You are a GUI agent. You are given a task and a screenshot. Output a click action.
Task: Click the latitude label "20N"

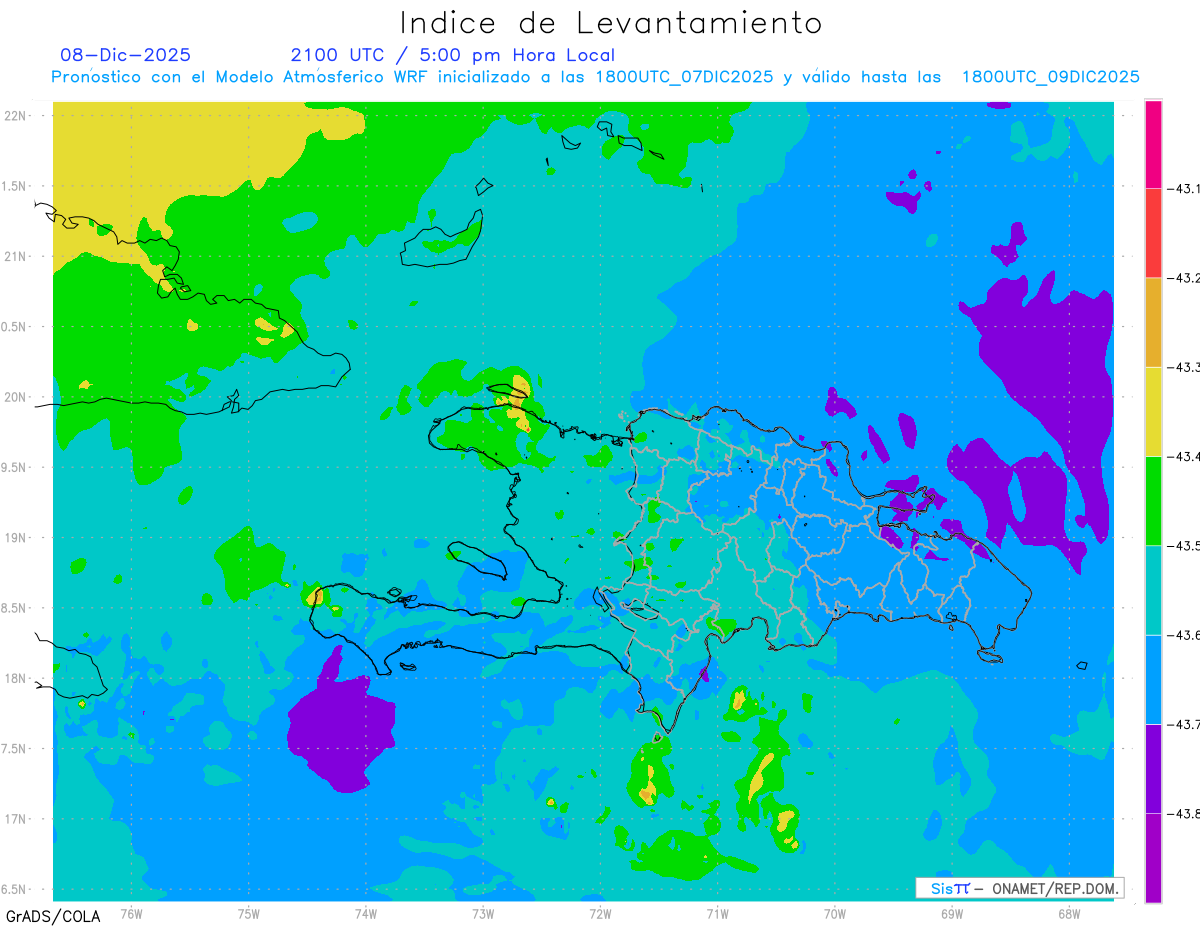tap(17, 397)
